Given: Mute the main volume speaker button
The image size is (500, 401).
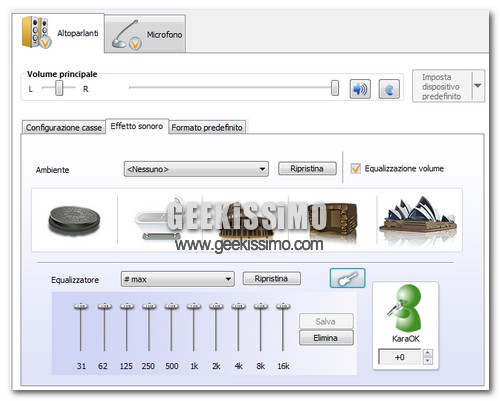Looking at the screenshot, I should point(360,89).
